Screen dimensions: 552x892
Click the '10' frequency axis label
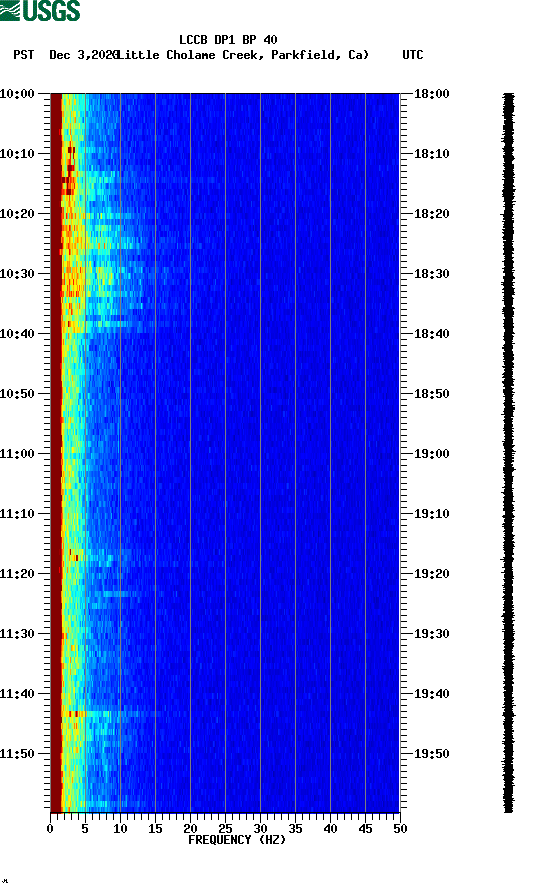pyautogui.click(x=120, y=829)
